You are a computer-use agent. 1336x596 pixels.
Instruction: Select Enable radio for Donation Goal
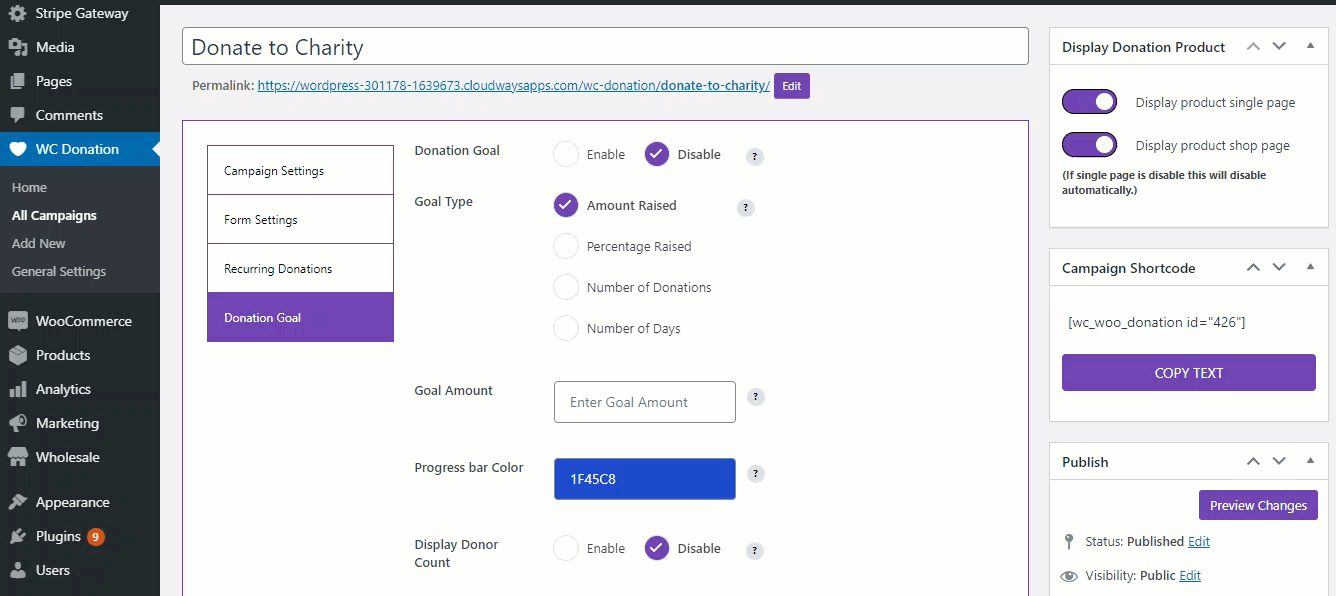(566, 154)
